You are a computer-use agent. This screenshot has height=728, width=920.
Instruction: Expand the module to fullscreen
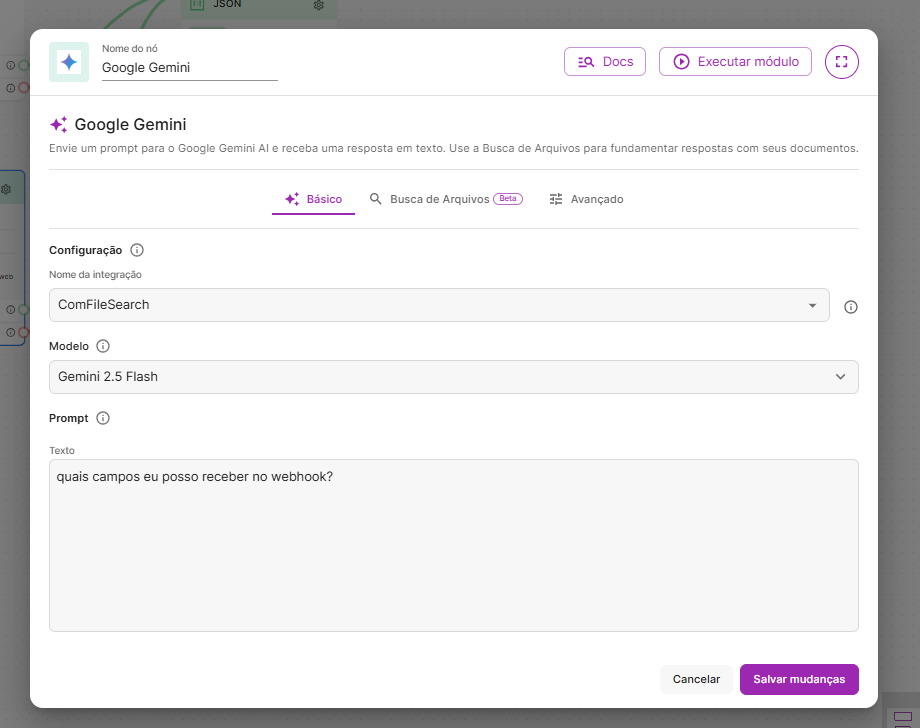(841, 62)
